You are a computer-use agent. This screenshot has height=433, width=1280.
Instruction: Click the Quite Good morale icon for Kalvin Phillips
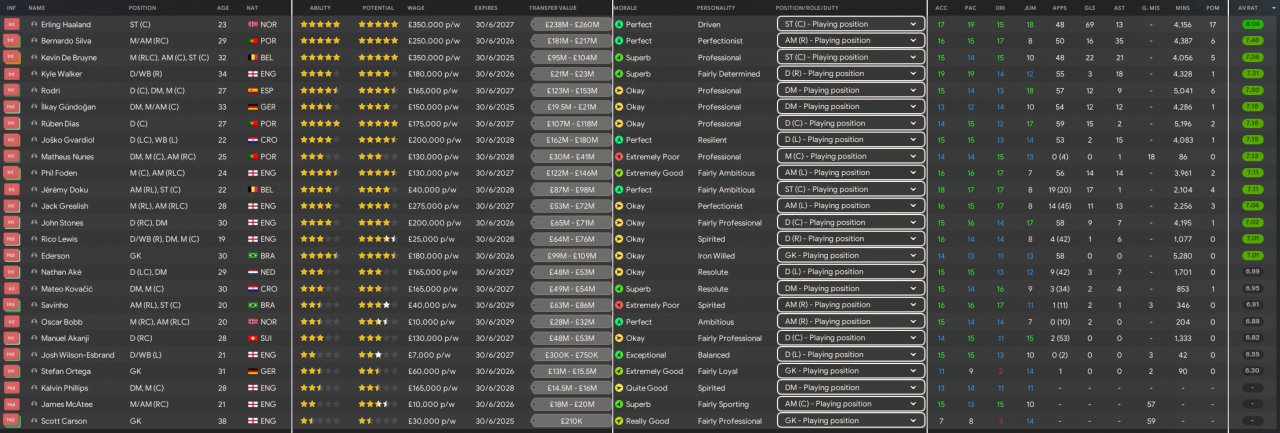click(619, 388)
